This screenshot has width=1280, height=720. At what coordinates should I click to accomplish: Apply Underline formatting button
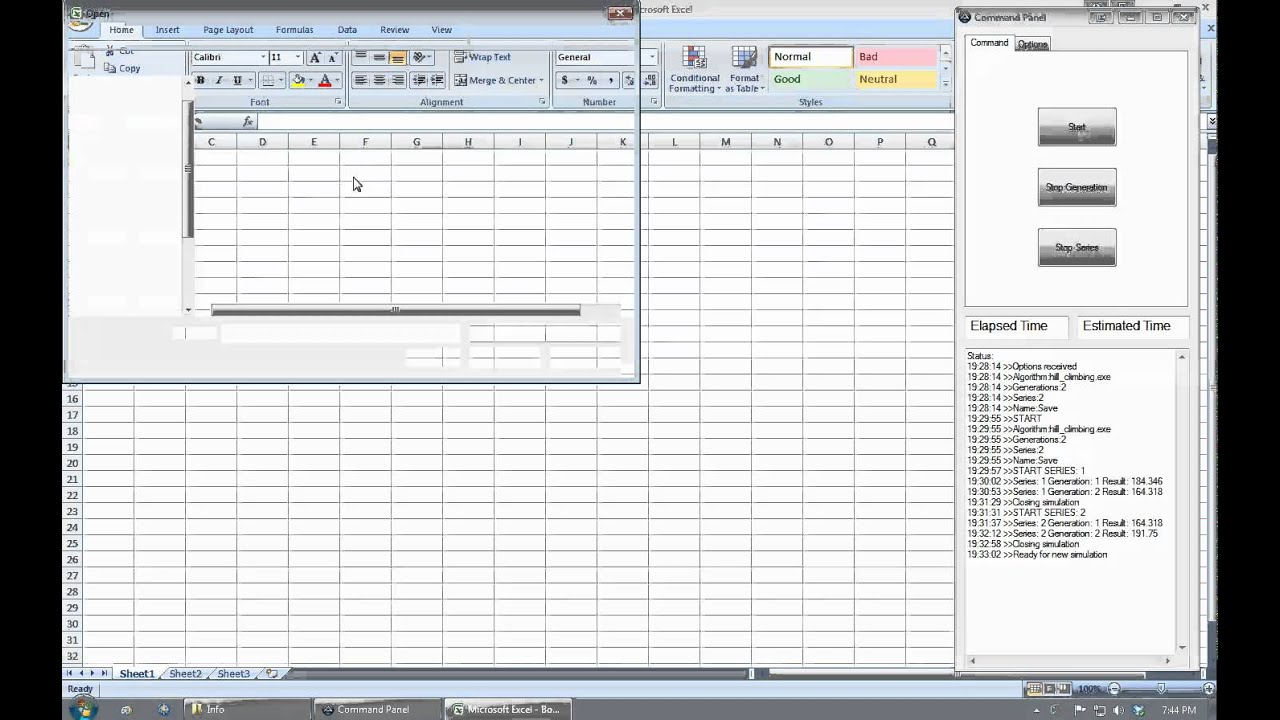point(237,80)
